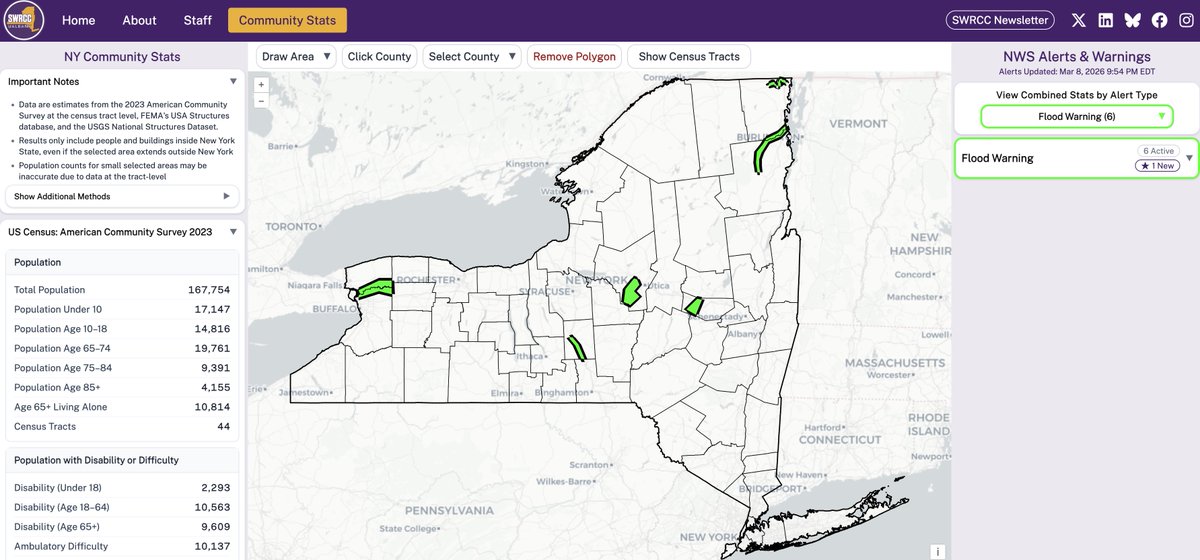The height and width of the screenshot is (560, 1200).
Task: Click the Census Tracts count row
Action: (x=122, y=426)
